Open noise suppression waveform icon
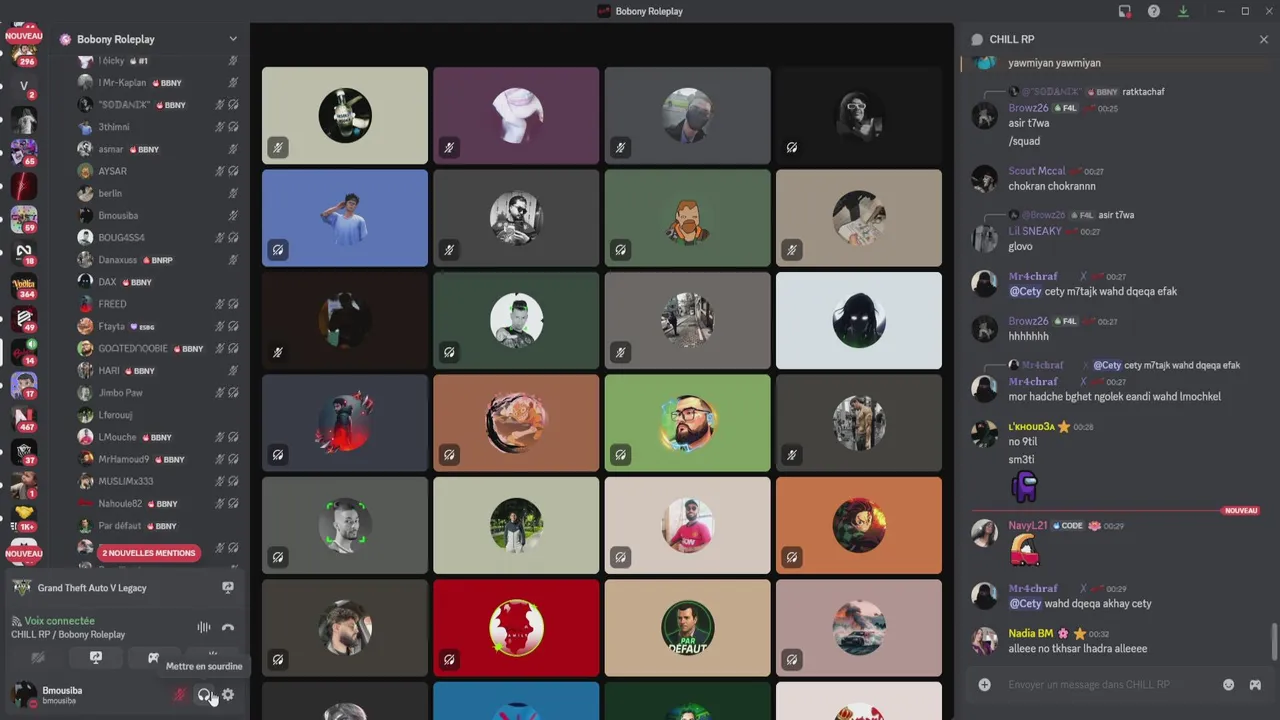Image resolution: width=1280 pixels, height=720 pixels. pos(204,627)
